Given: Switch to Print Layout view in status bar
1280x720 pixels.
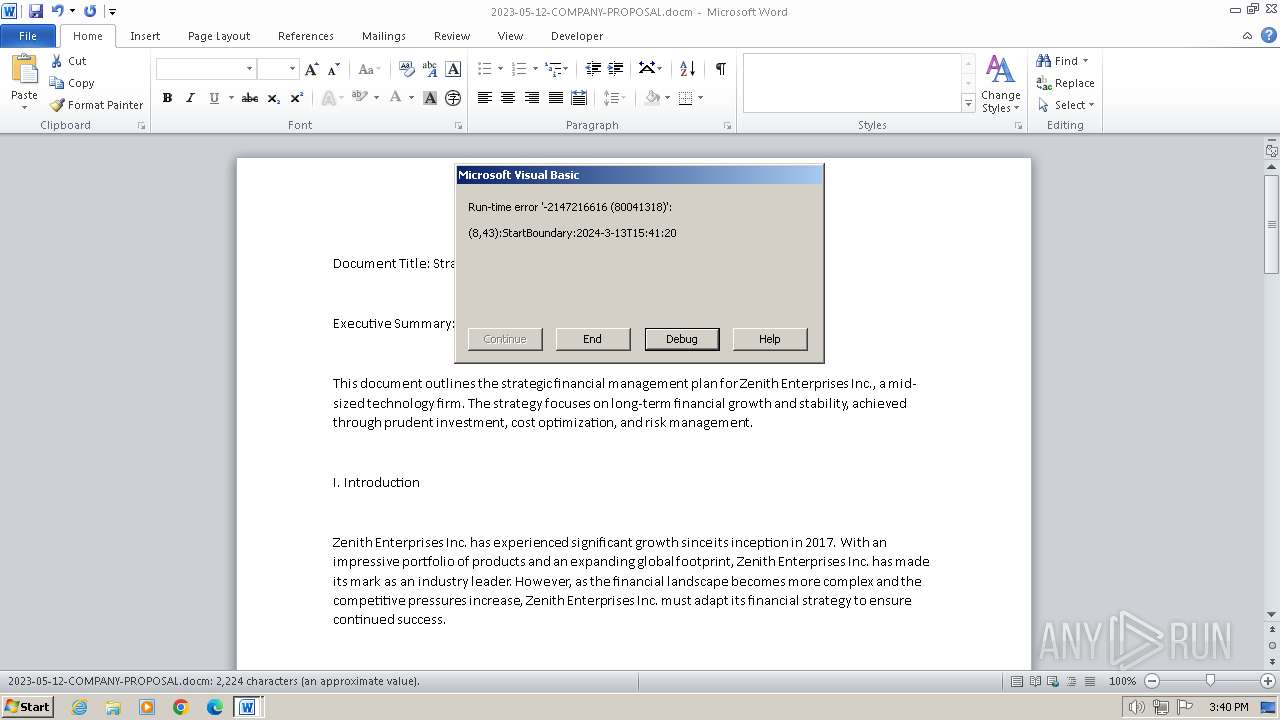Looking at the screenshot, I should pos(1017,681).
